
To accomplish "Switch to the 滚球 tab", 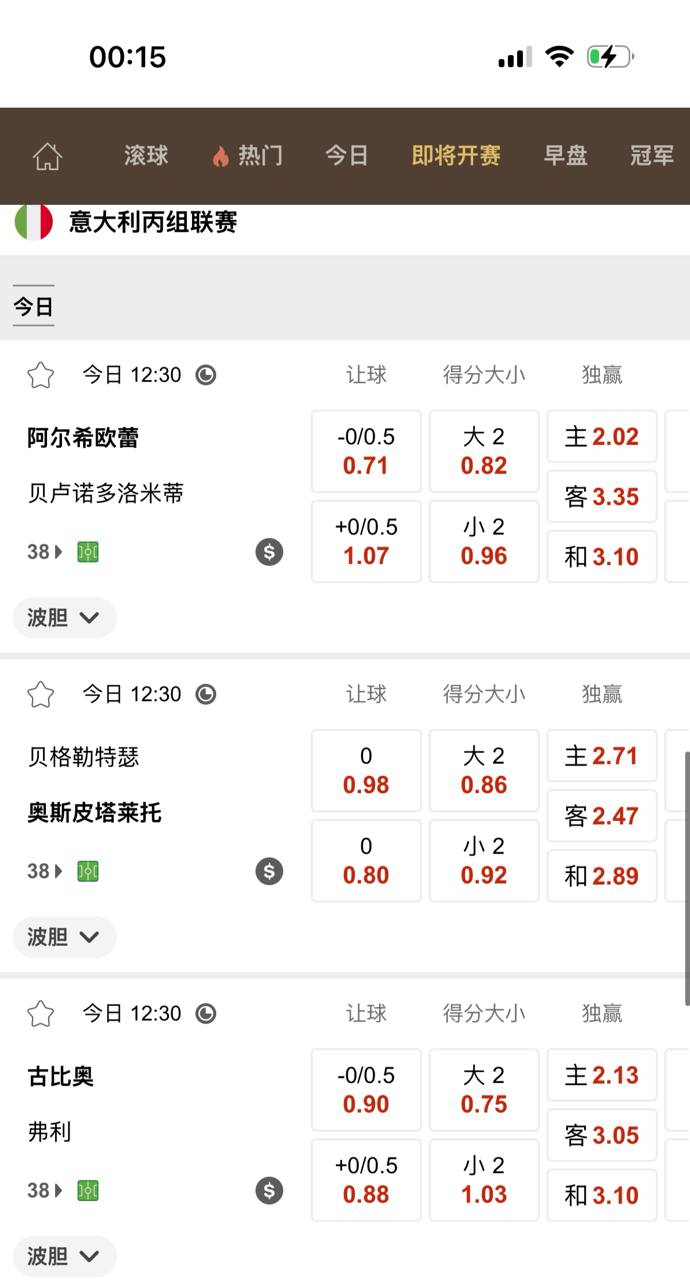I will tap(146, 156).
